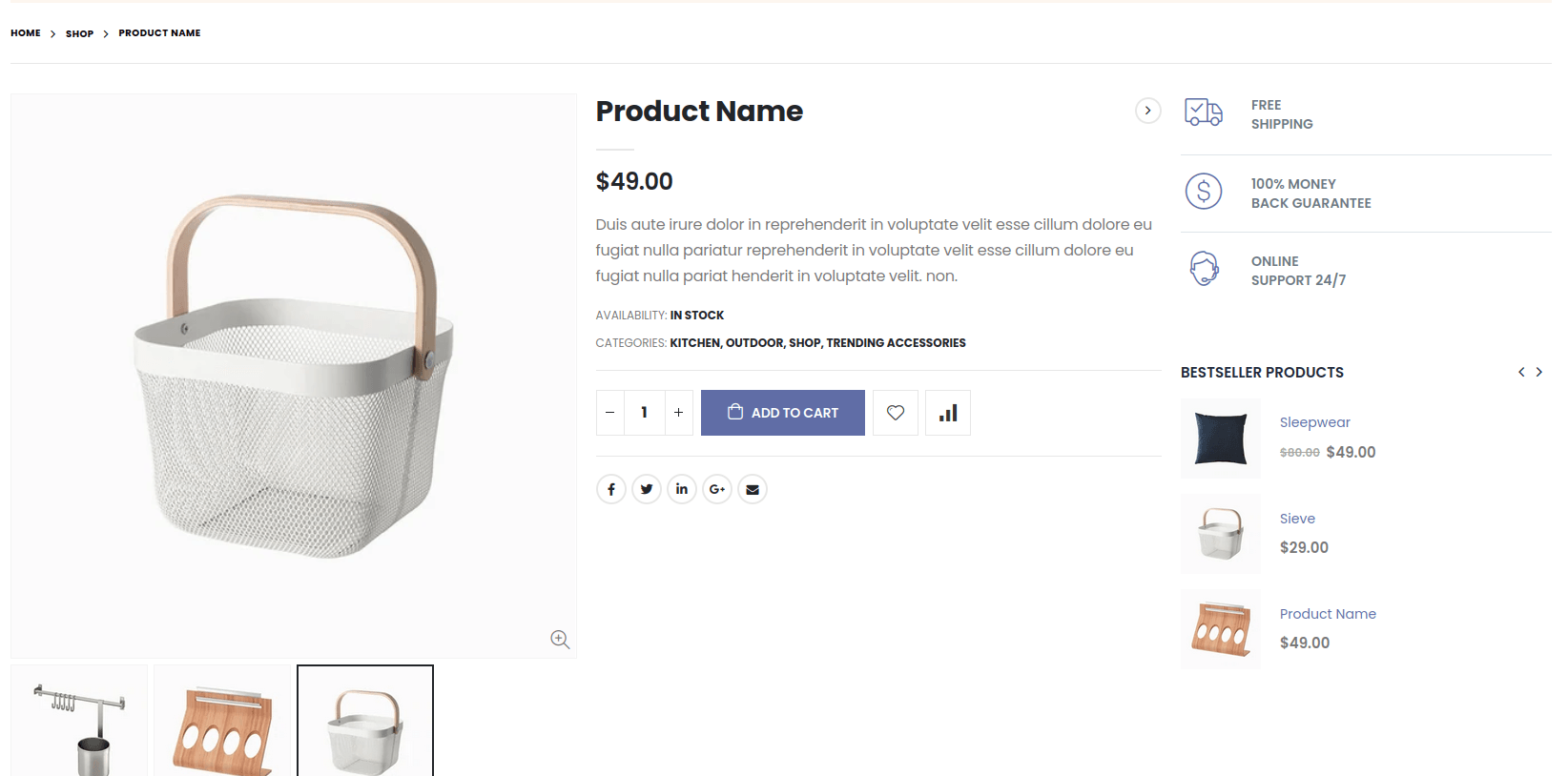Open the Sleepwear bestseller link

click(x=1315, y=422)
